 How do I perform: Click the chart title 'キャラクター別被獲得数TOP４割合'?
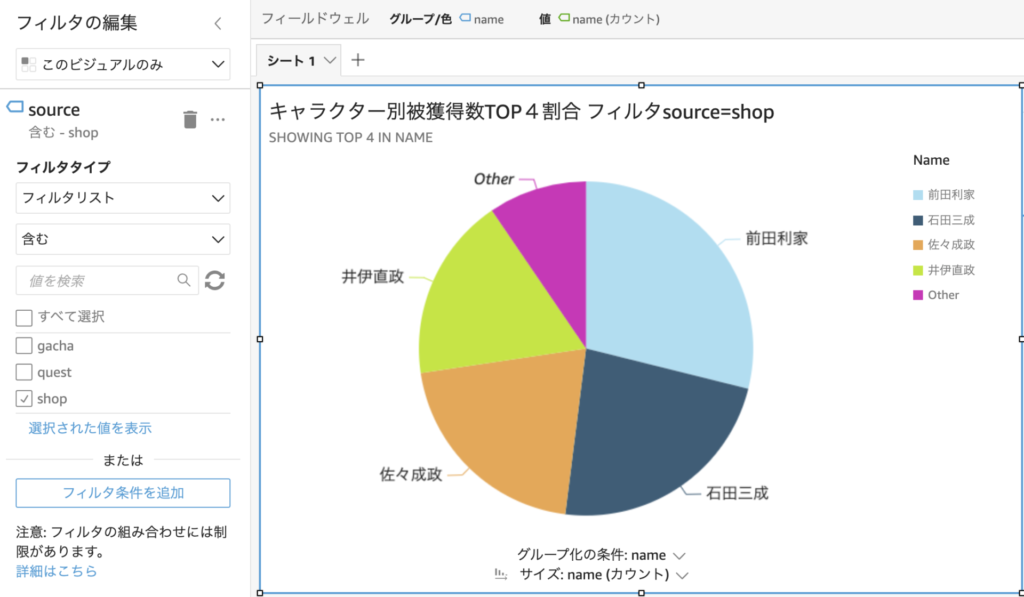[424, 112]
